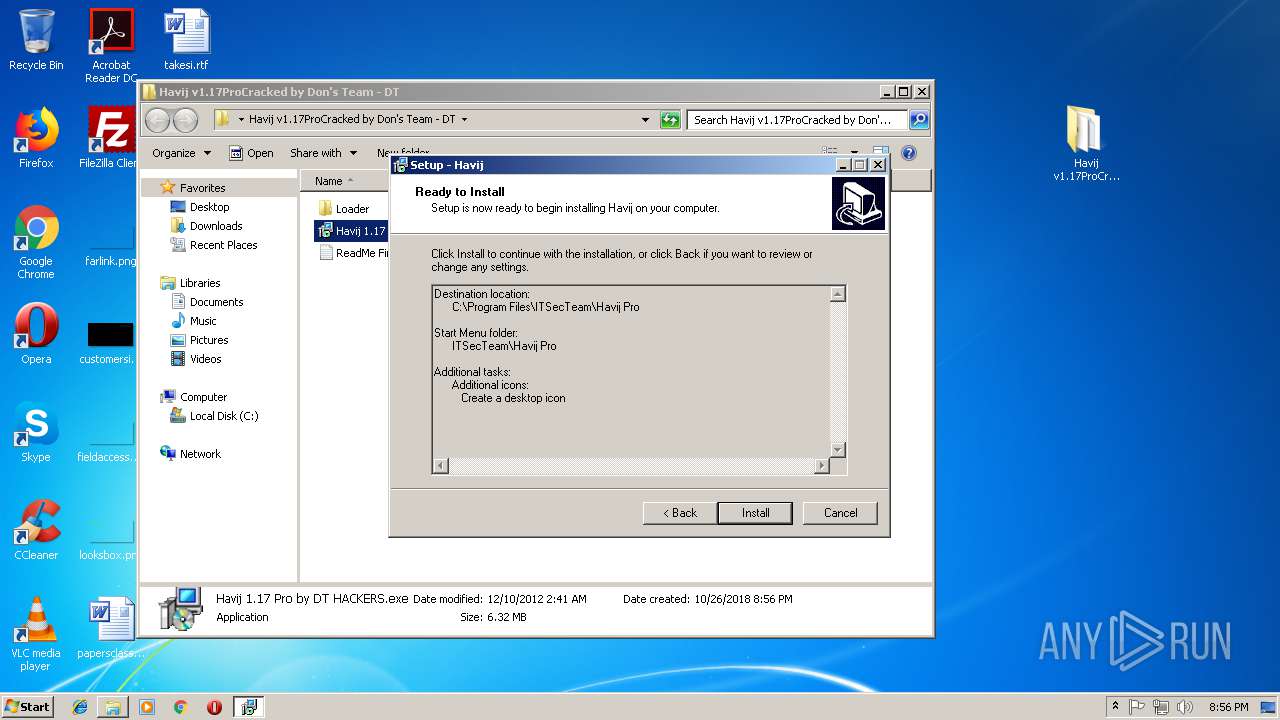This screenshot has width=1280, height=720.
Task: Open Music library
Action: pos(203,321)
